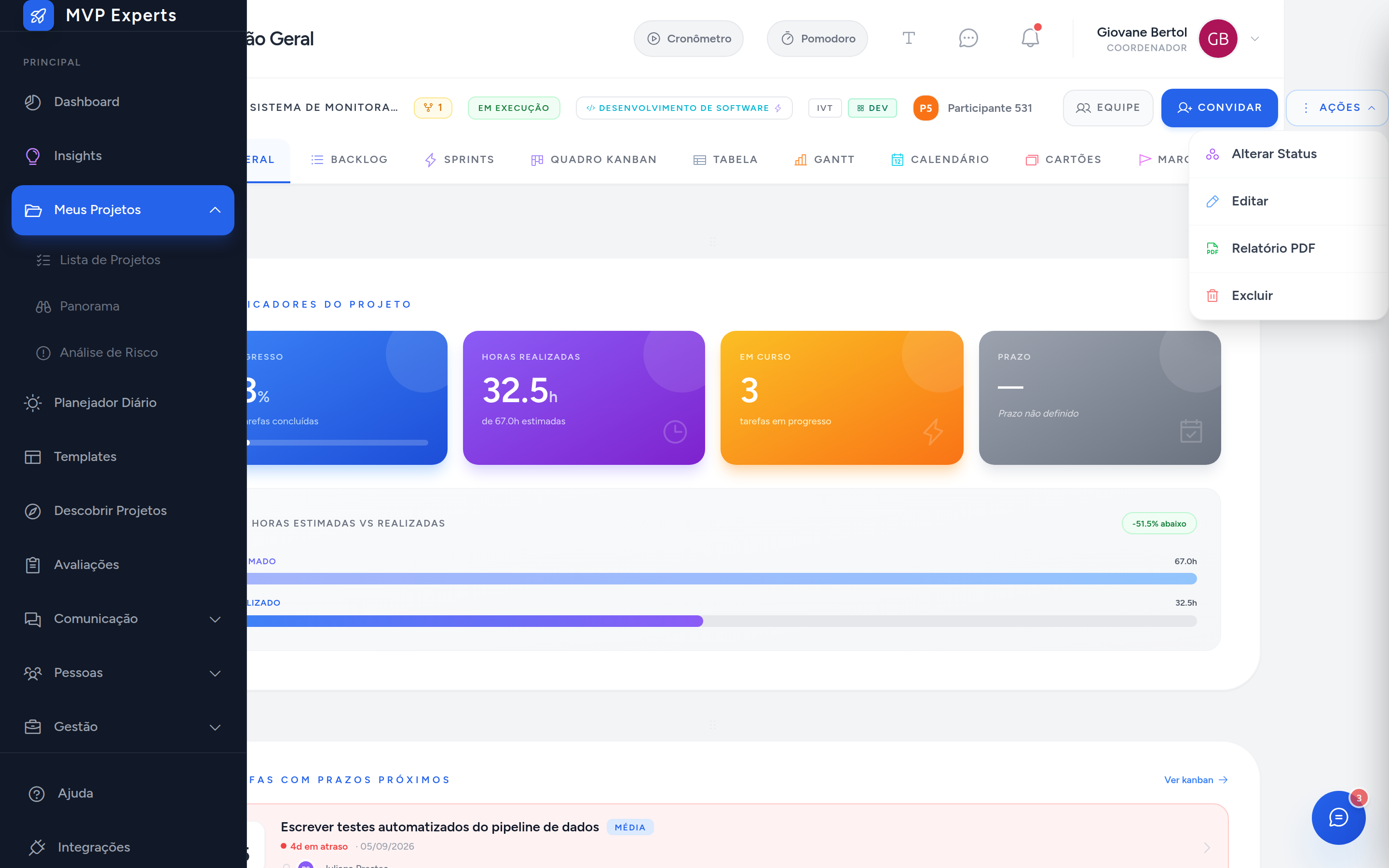Image resolution: width=1389 pixels, height=868 pixels.
Task: Switch to the TABELA tab
Action: [725, 160]
